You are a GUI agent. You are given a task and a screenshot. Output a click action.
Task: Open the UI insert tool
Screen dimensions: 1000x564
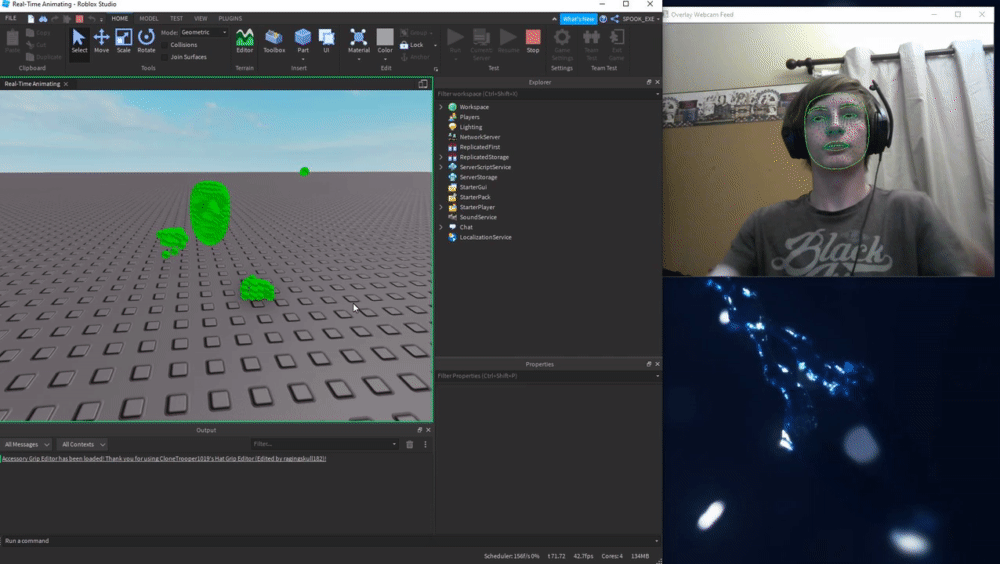(x=327, y=41)
